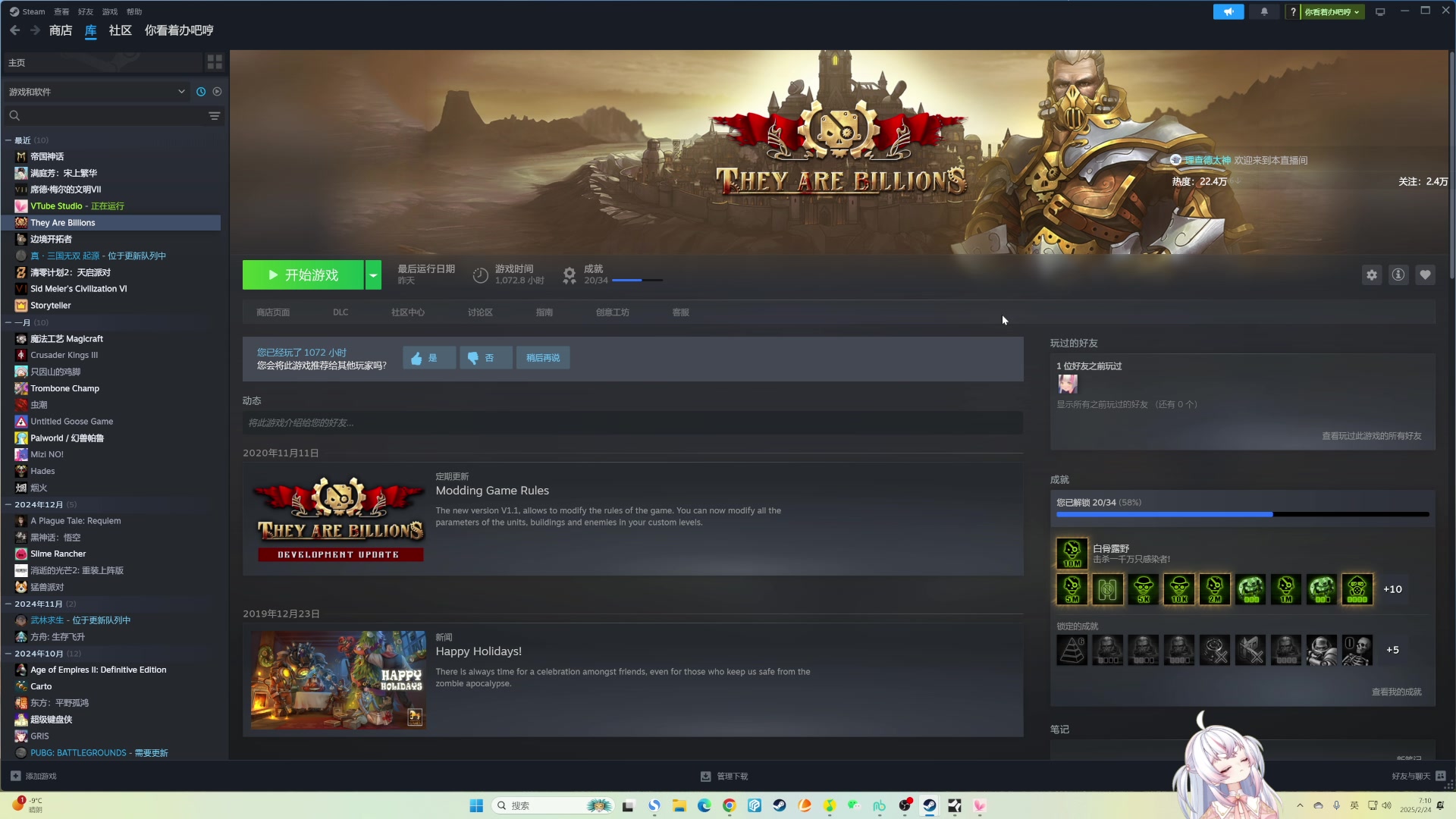The image size is (1456, 819).
Task: Click the forward navigation arrow
Action: (x=35, y=30)
